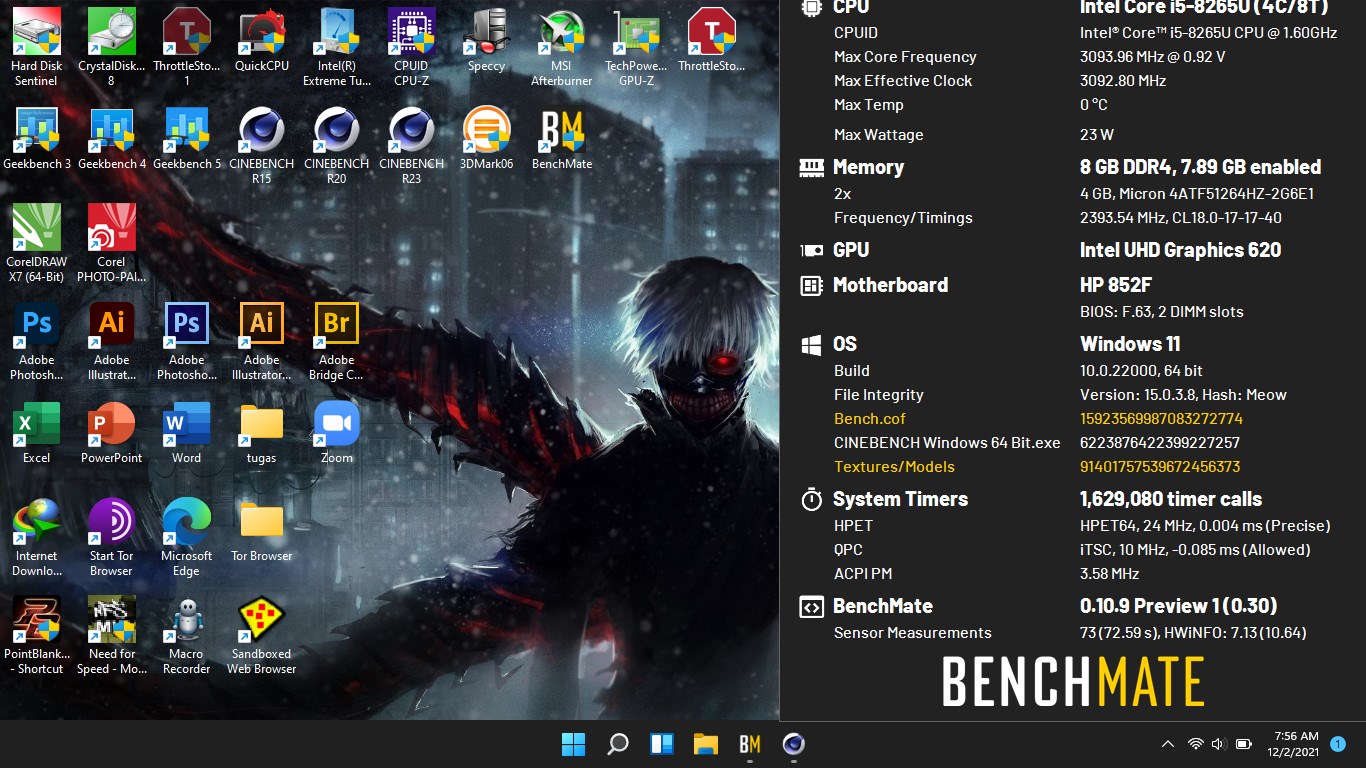Open Wi-Fi network tray icon

pos(1195,744)
